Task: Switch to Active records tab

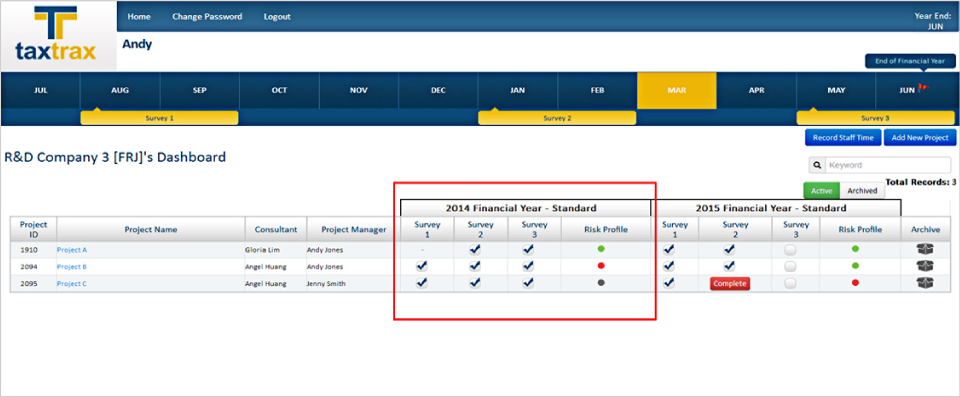Action: [x=822, y=191]
